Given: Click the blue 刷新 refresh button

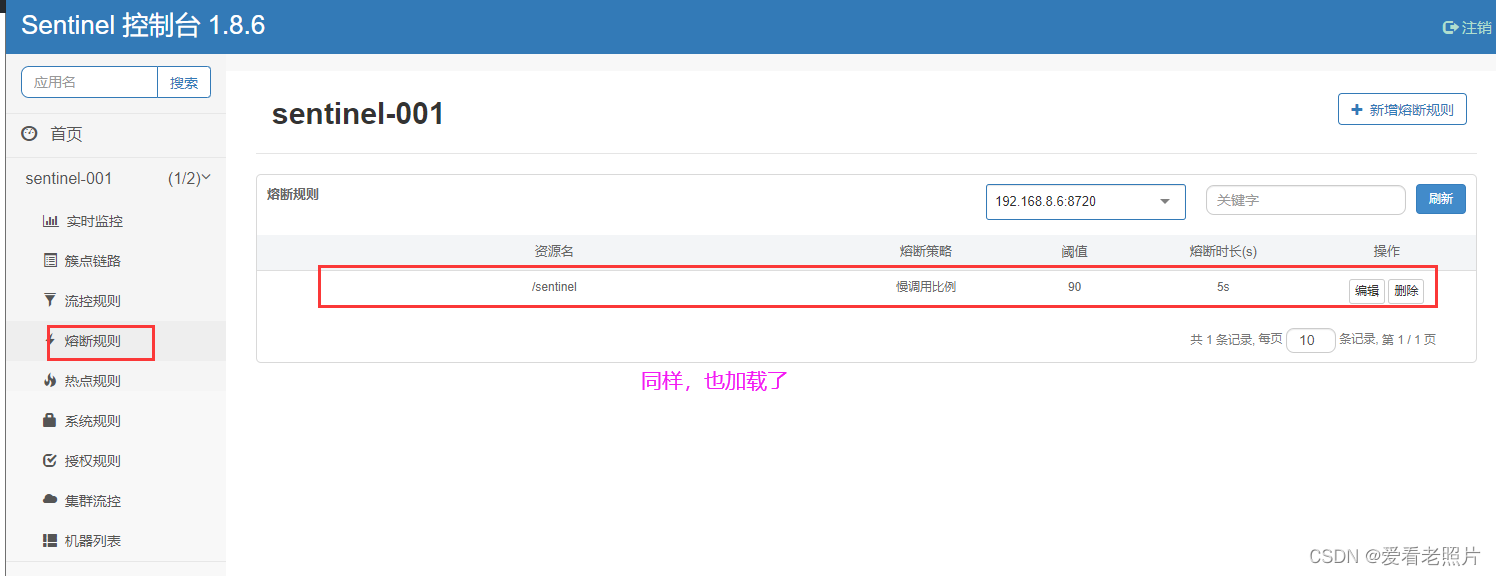Looking at the screenshot, I should point(1441,199).
